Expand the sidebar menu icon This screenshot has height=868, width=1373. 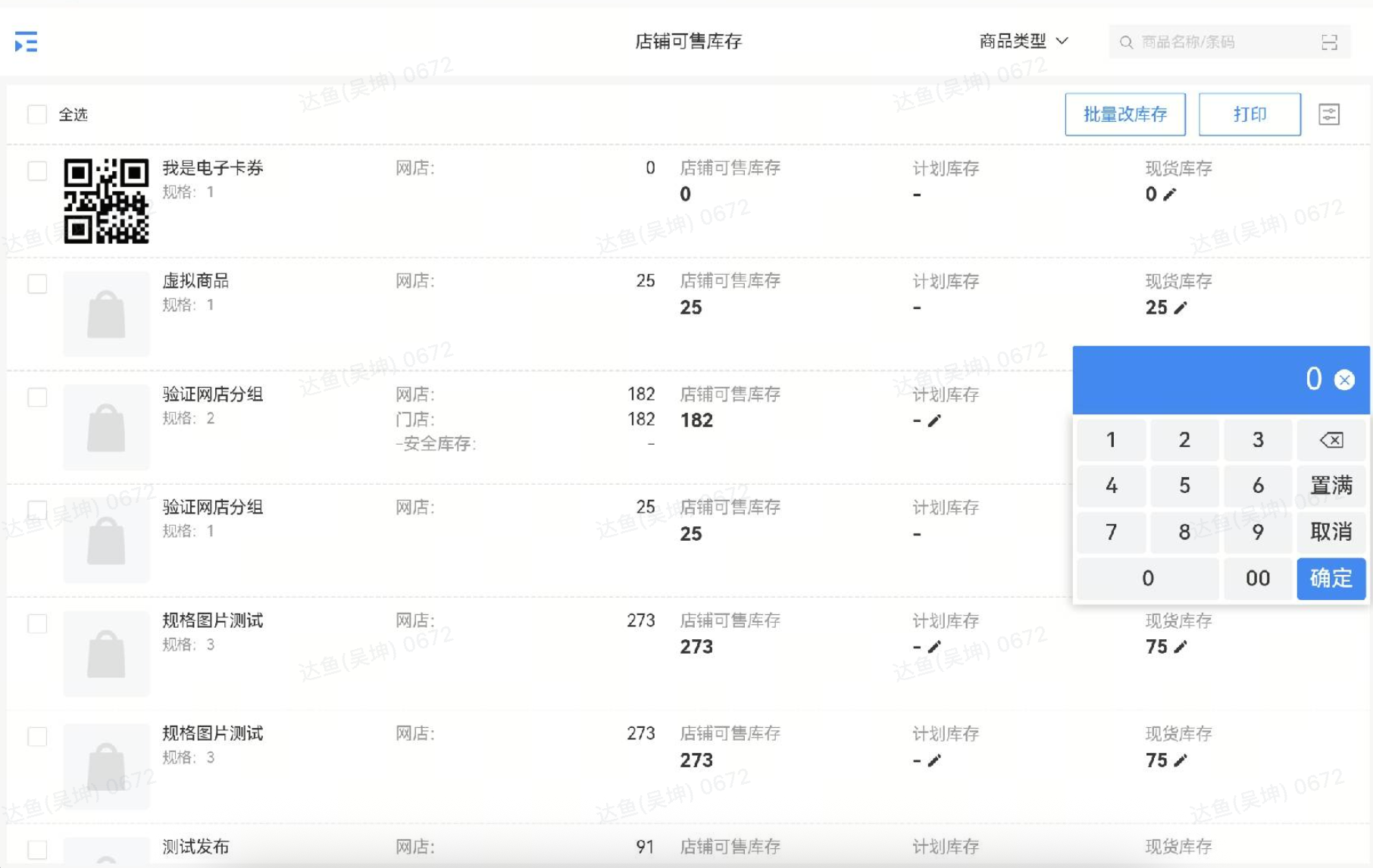pos(26,42)
